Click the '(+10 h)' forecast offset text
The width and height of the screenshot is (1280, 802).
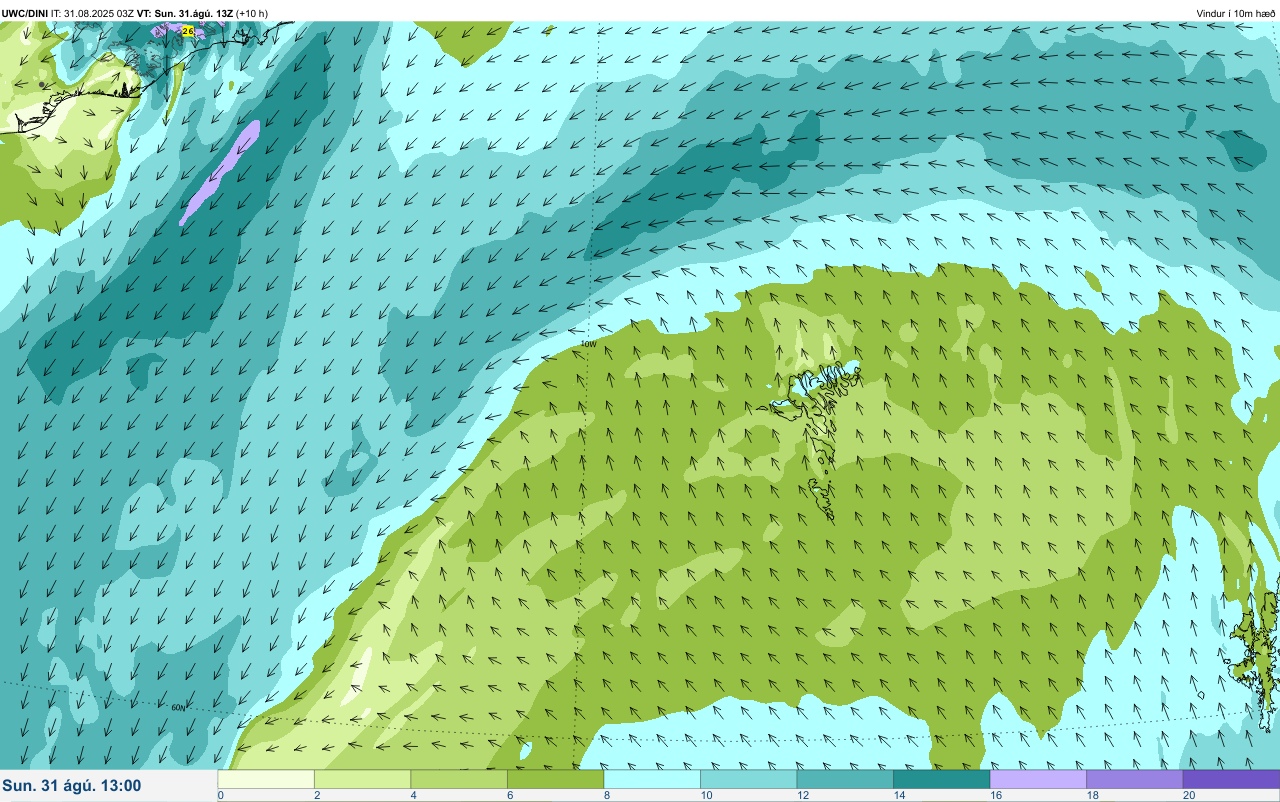pos(252,13)
